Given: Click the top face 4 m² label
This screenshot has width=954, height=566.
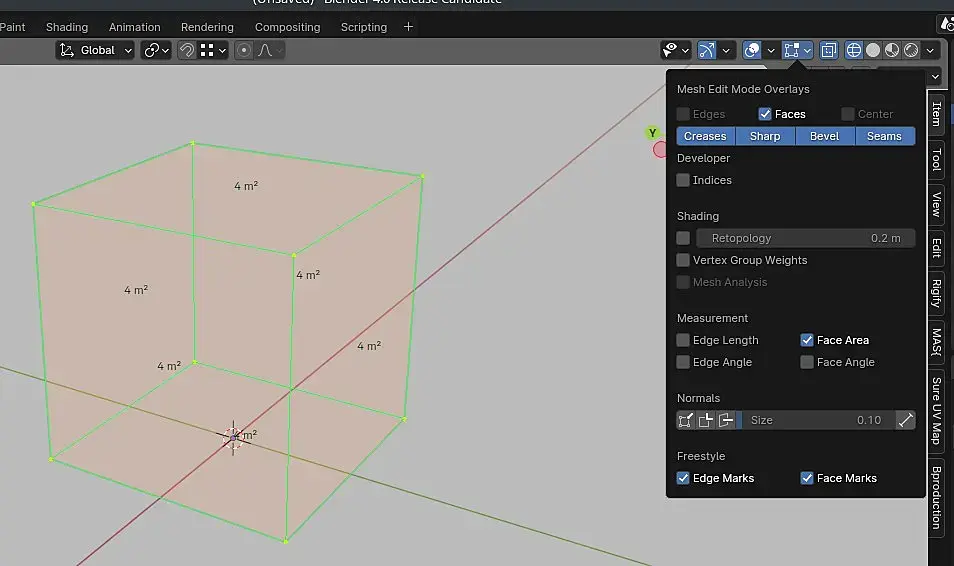Looking at the screenshot, I should [246, 186].
